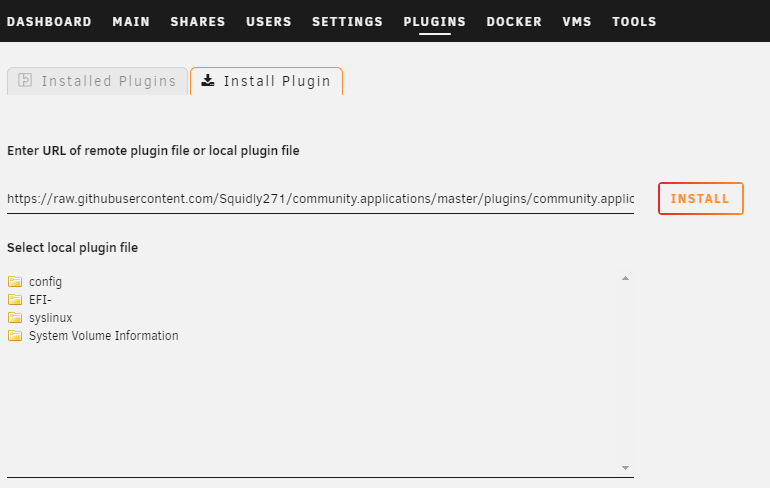The width and height of the screenshot is (770, 488).
Task: Focus the plugin URL input field
Action: (320, 199)
